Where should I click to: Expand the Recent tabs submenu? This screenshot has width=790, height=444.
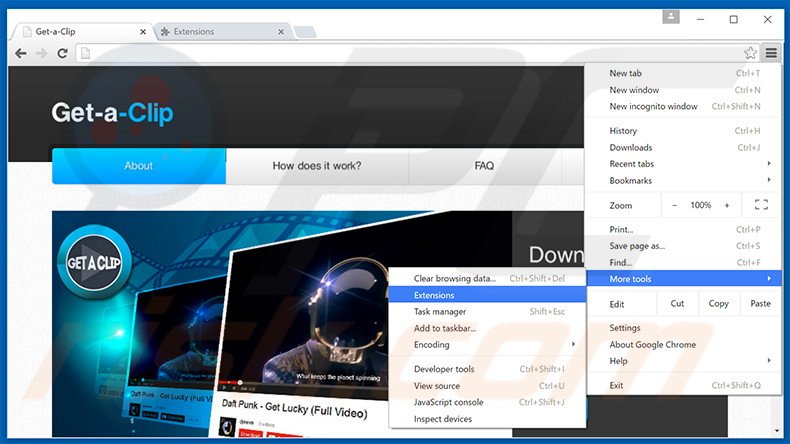[684, 164]
